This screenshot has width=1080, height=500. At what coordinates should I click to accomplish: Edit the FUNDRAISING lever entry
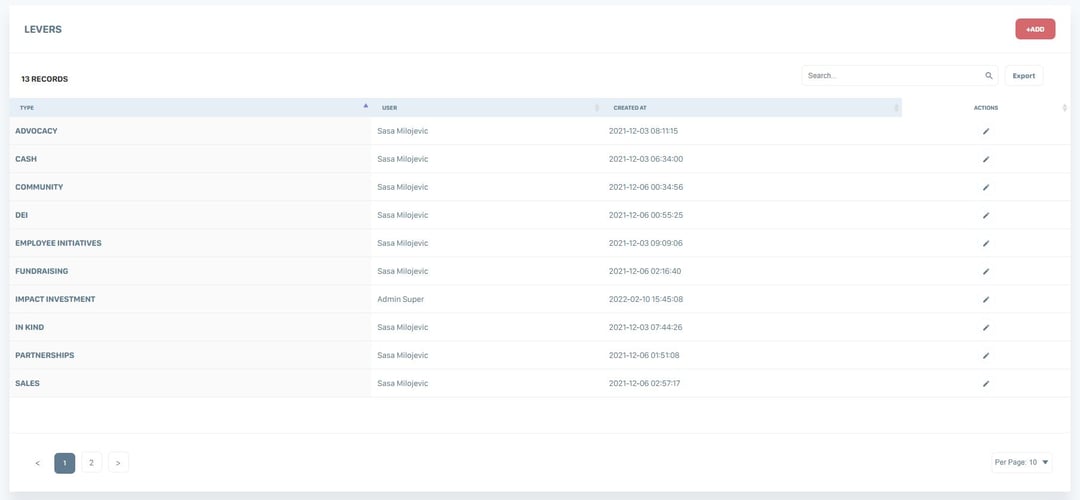[x=985, y=271]
